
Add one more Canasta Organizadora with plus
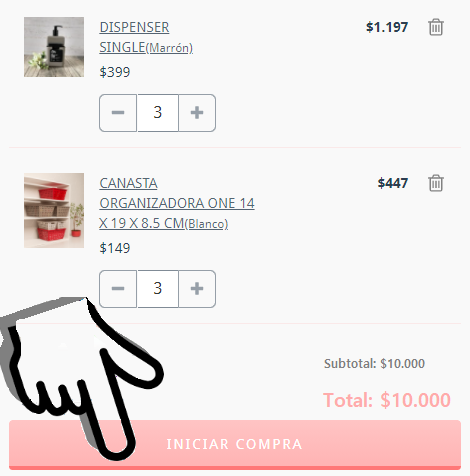coord(197,289)
